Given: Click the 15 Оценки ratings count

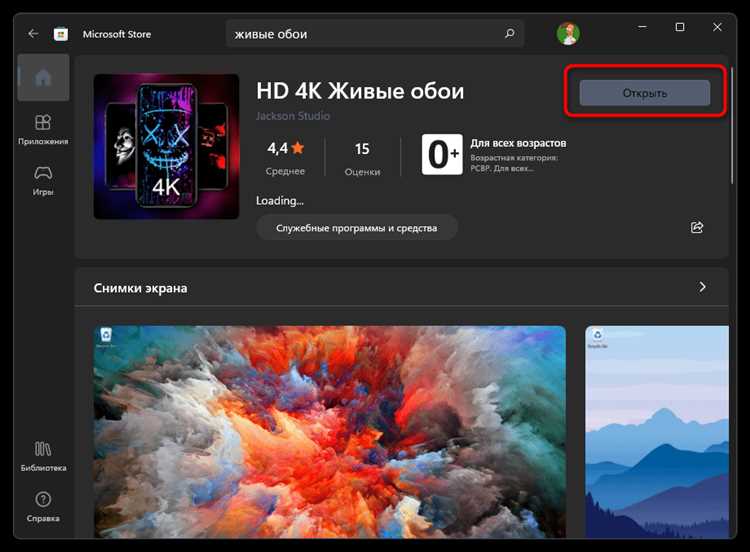Looking at the screenshot, I should pos(362,159).
